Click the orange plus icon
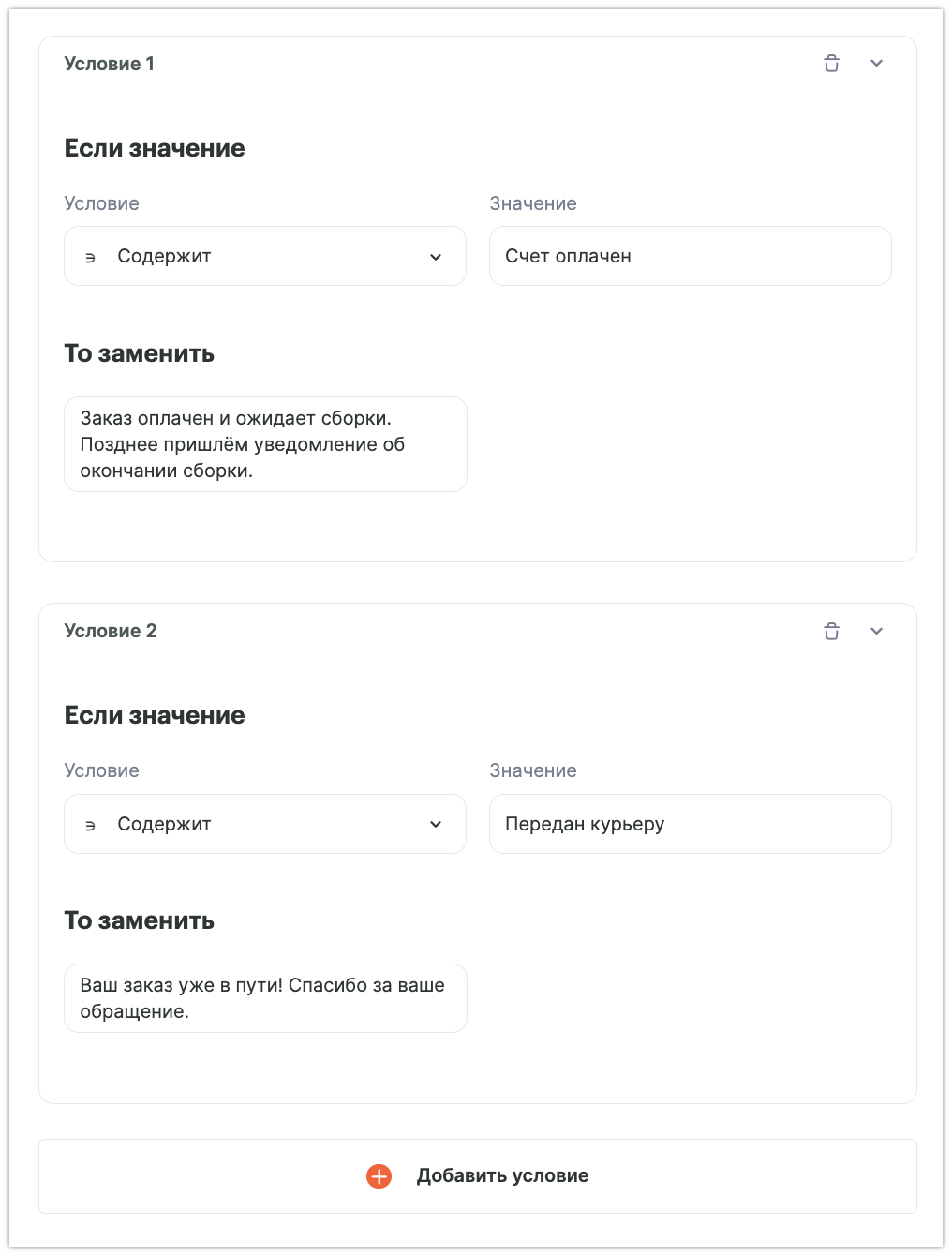Image resolution: width=952 pixels, height=1256 pixels. 379,1176
